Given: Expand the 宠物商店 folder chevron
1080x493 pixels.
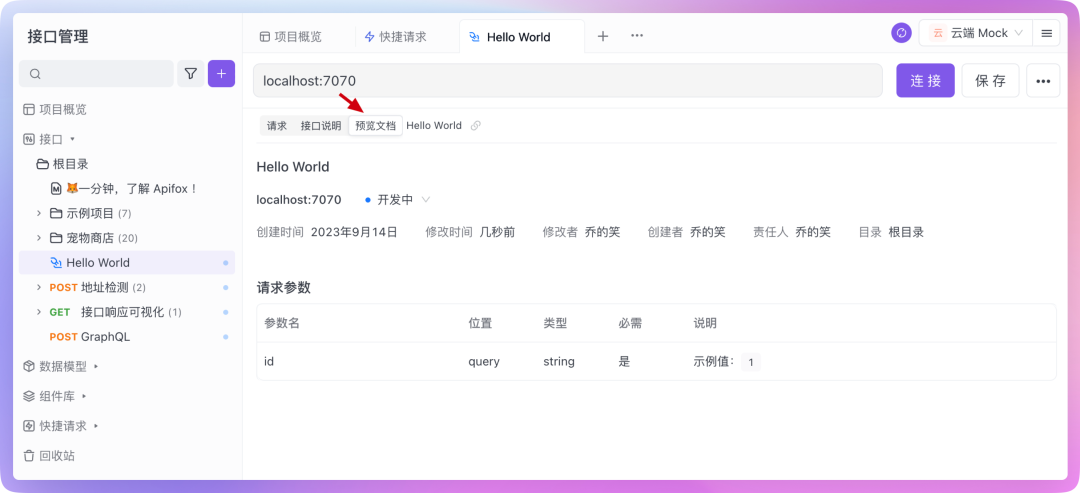Looking at the screenshot, I should [39, 238].
